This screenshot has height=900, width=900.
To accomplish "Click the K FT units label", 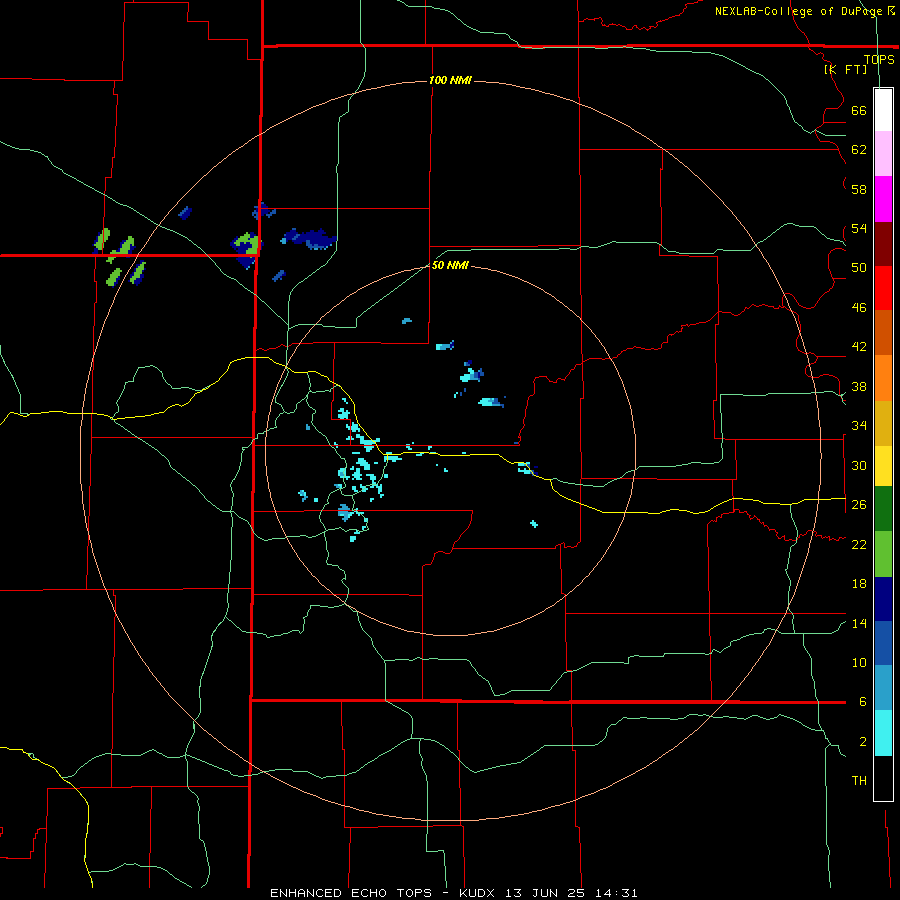I will click(845, 69).
